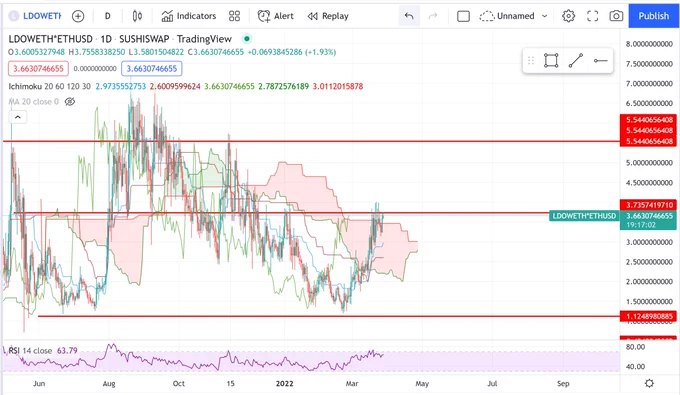Open the candlestick chart type selector
The image size is (680, 395).
click(x=137, y=16)
